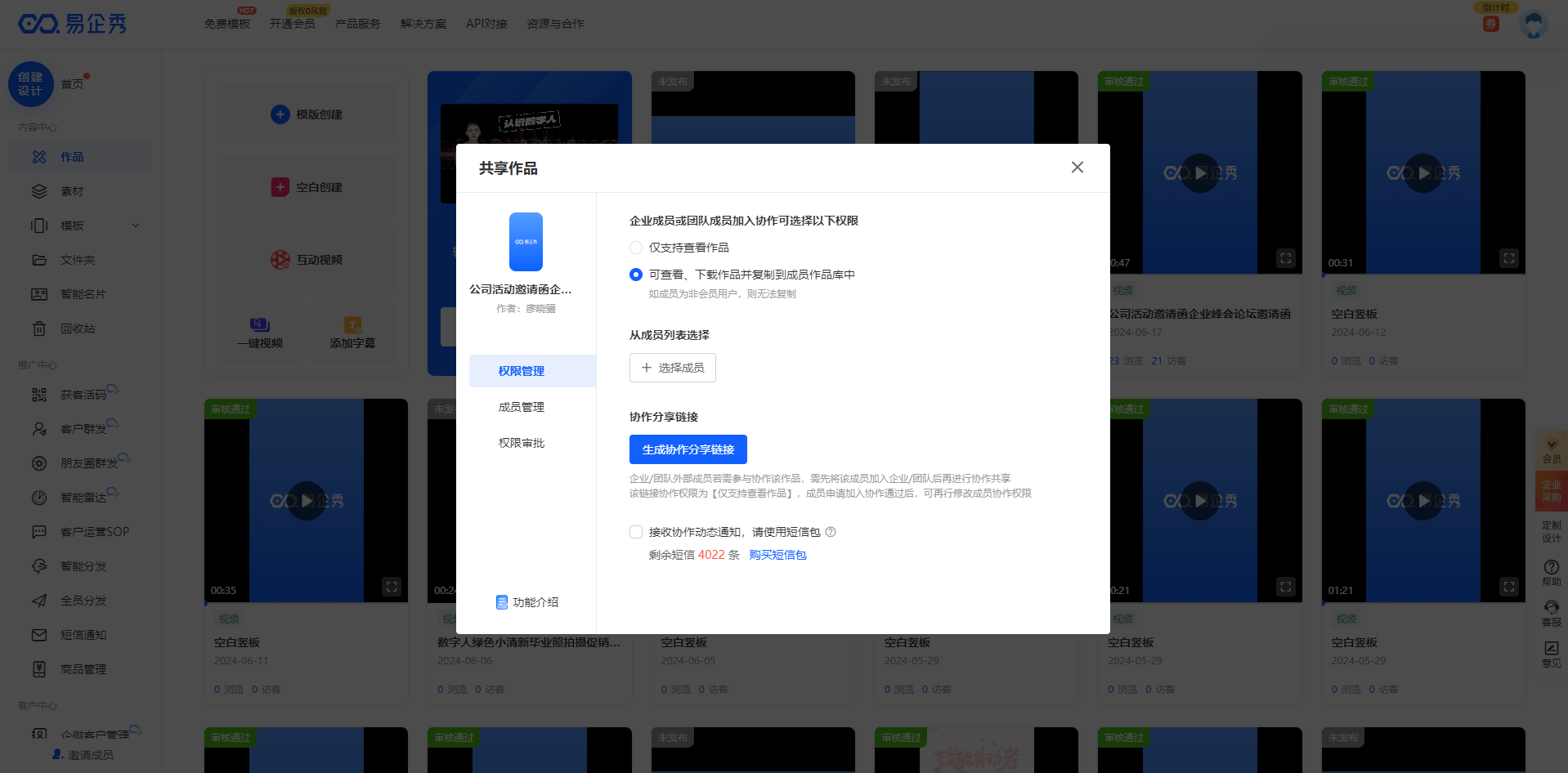Generate the collaboration share link

(x=688, y=449)
